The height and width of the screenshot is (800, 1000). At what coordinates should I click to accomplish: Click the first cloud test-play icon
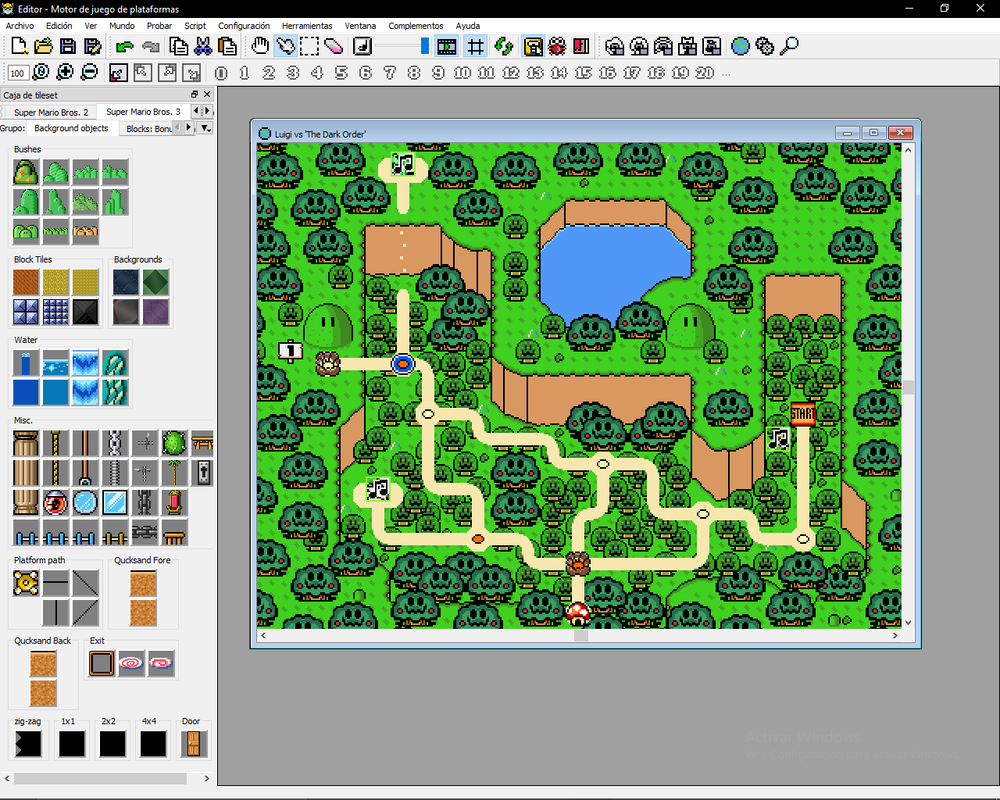(x=615, y=46)
